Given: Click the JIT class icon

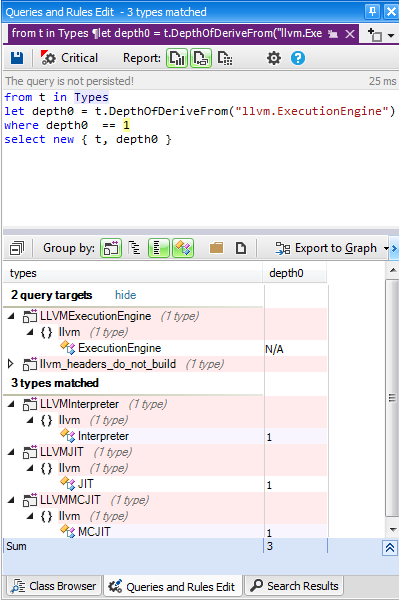Looking at the screenshot, I should (68, 484).
